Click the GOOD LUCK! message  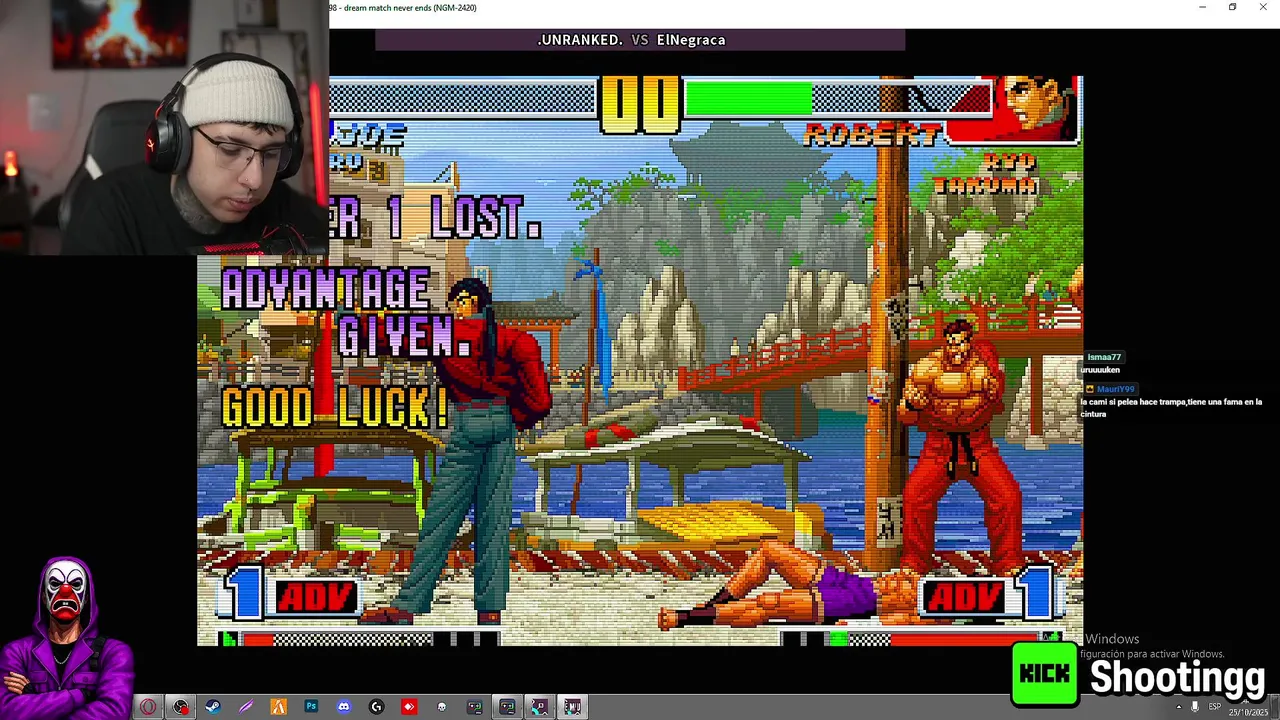[335, 408]
